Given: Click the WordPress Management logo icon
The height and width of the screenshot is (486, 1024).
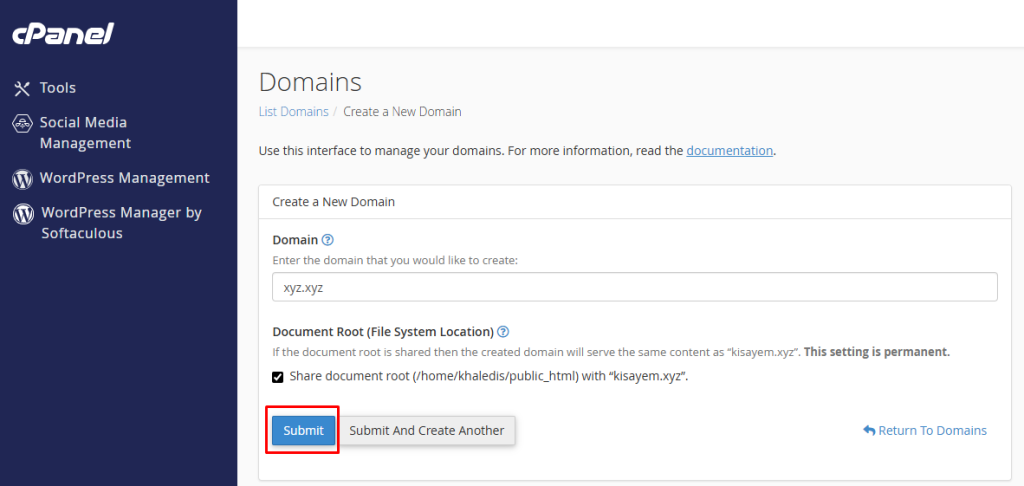Looking at the screenshot, I should click(22, 179).
